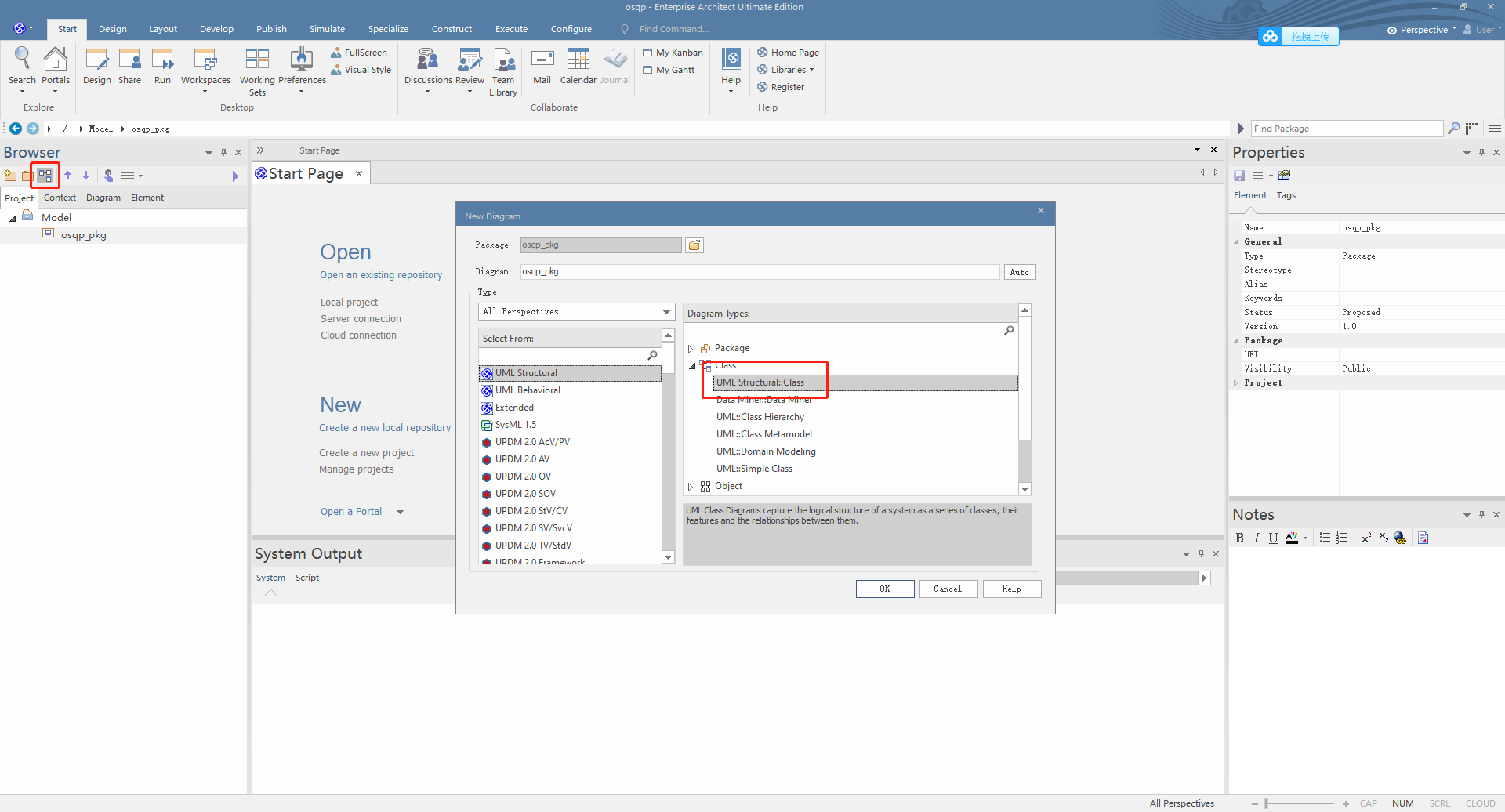Click the Design ribbon icon

tap(97, 67)
